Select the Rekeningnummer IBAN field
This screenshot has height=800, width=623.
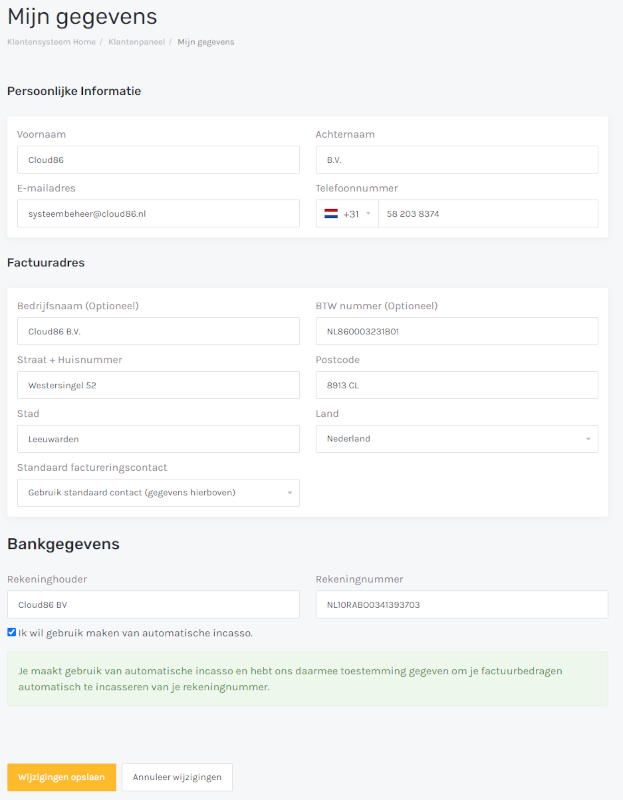[462, 605]
